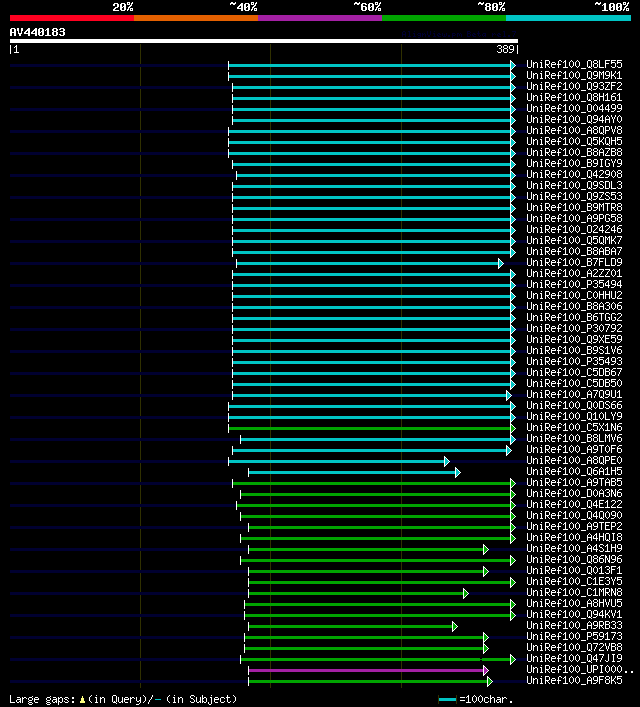
Task: Select label UniRef100_P35493
Action: coord(574,361)
